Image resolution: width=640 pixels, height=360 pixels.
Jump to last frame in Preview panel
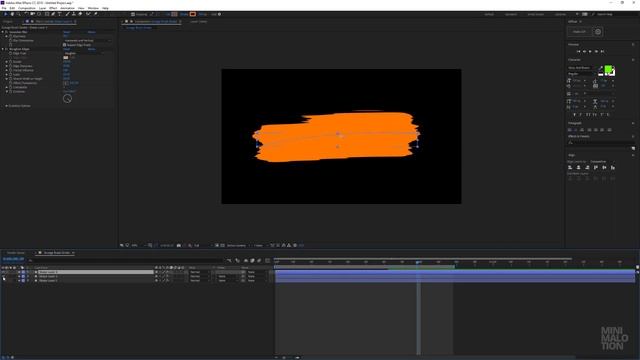(x=602, y=51)
